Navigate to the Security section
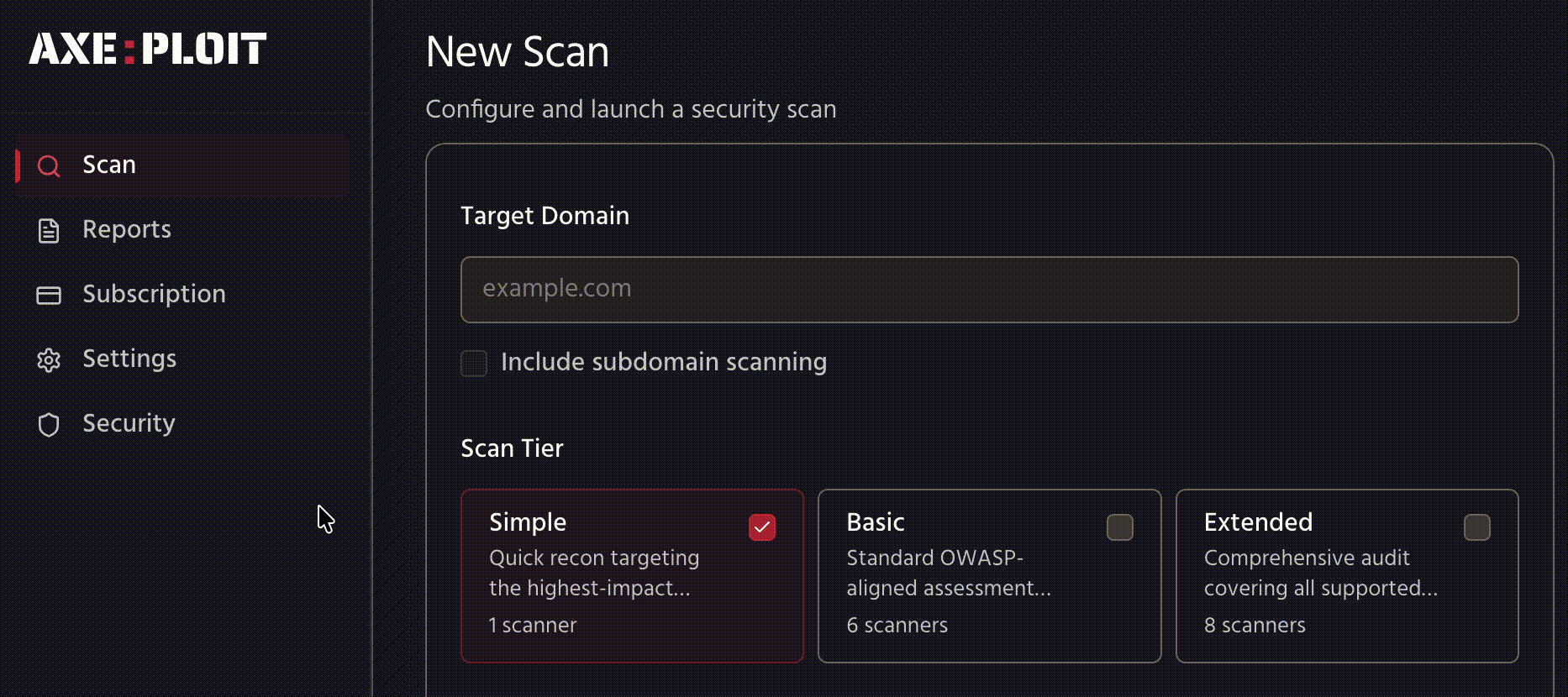 pyautogui.click(x=129, y=423)
